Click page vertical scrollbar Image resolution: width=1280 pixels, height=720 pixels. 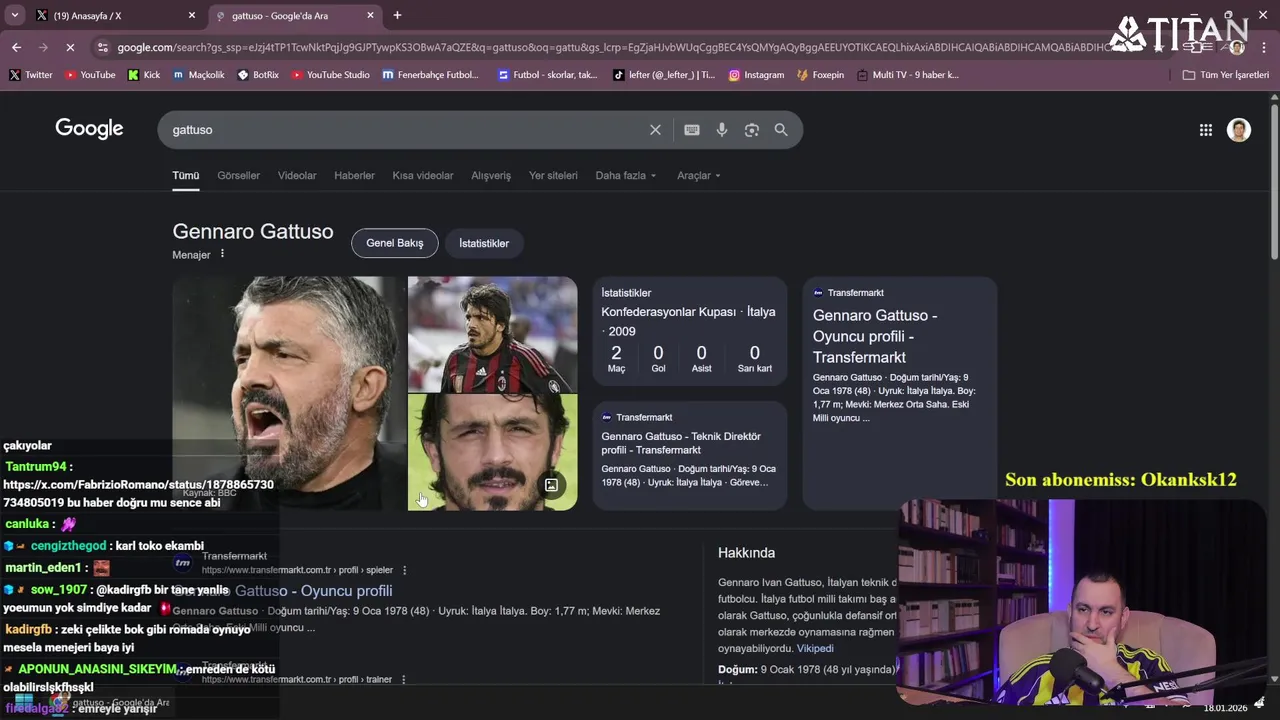(1274, 180)
